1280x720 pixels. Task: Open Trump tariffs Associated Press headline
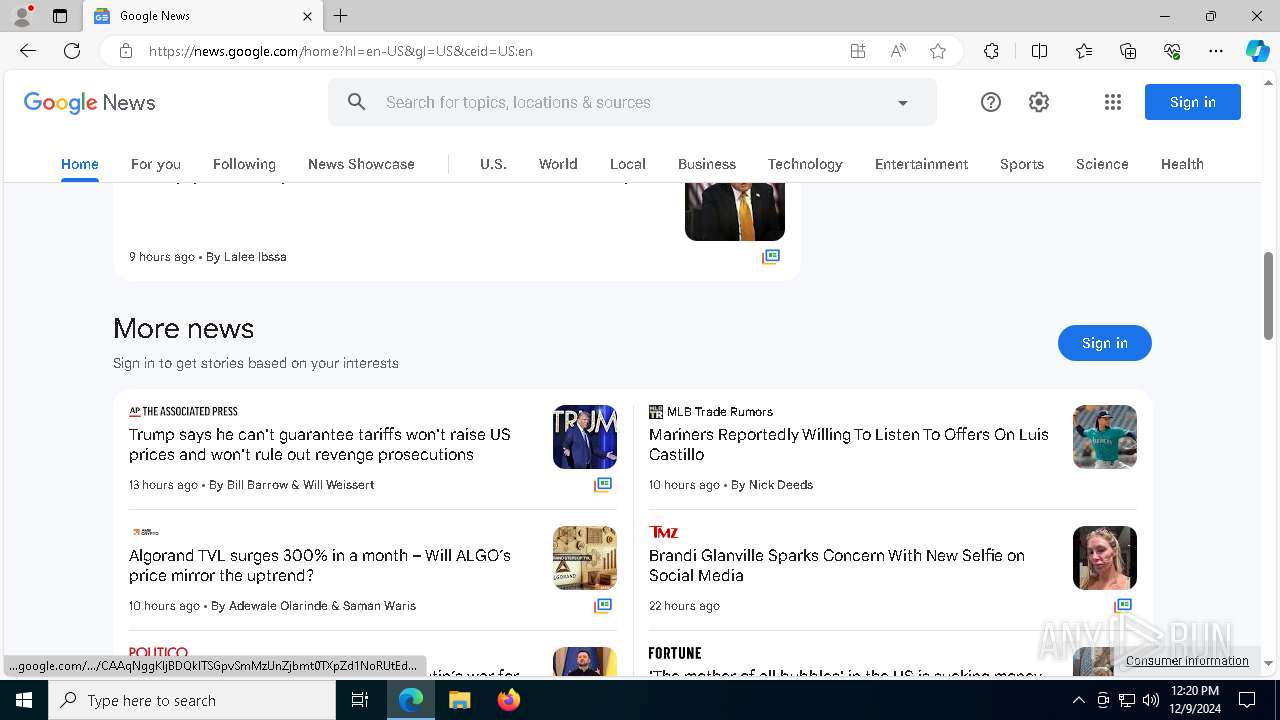click(320, 445)
